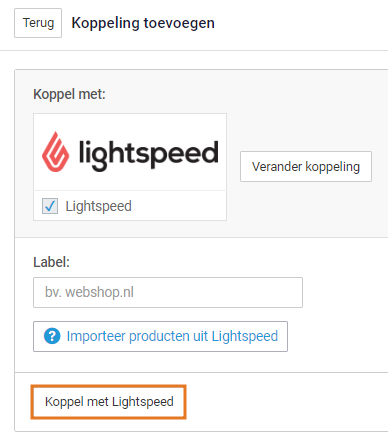Click the black lightspeed wordmark logo
Screen dimensions: 388x439
tap(149, 155)
